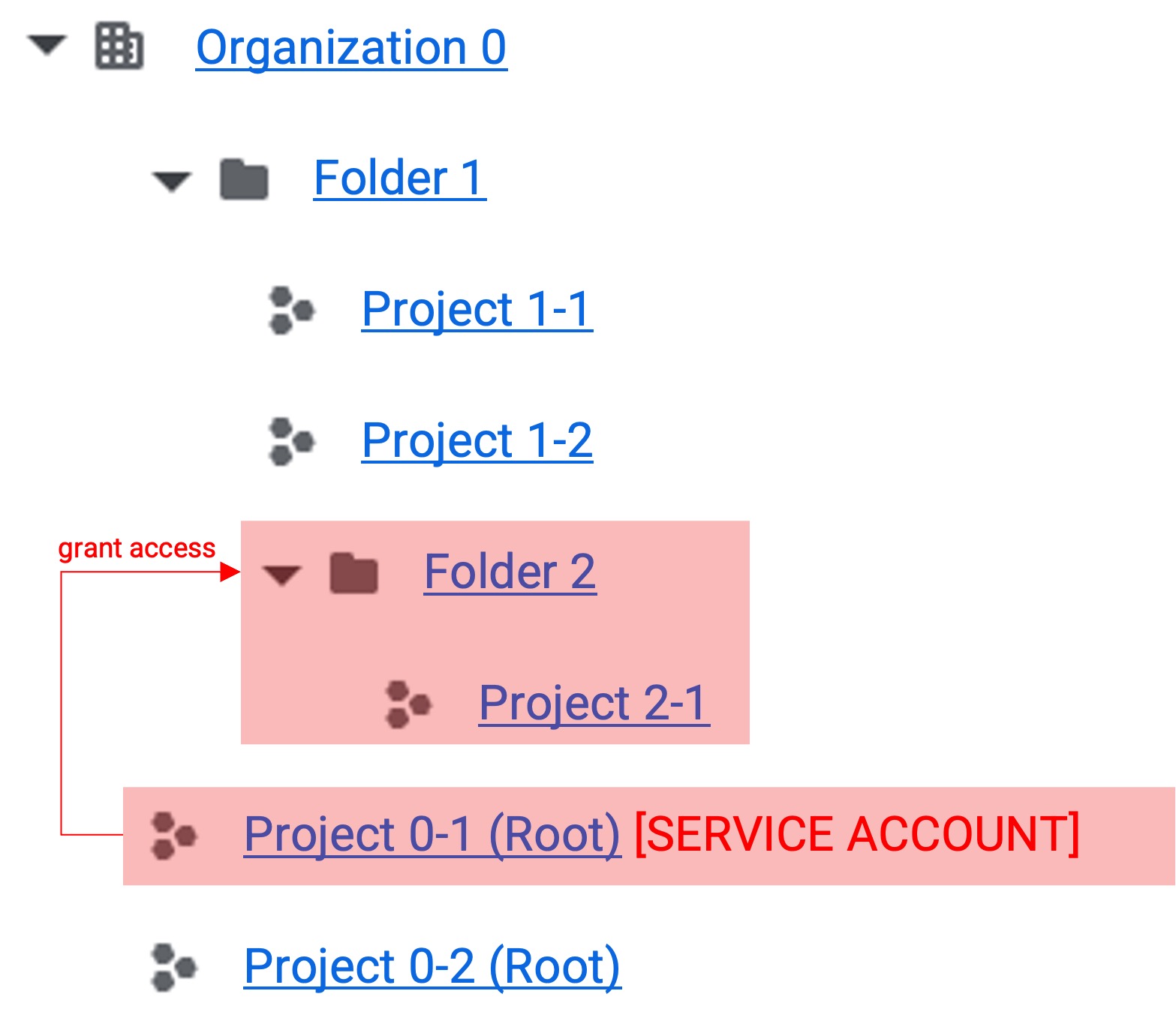Open the Project 0-1 (Root) link
Viewport: 1176px width, 1024px height.
[x=432, y=836]
